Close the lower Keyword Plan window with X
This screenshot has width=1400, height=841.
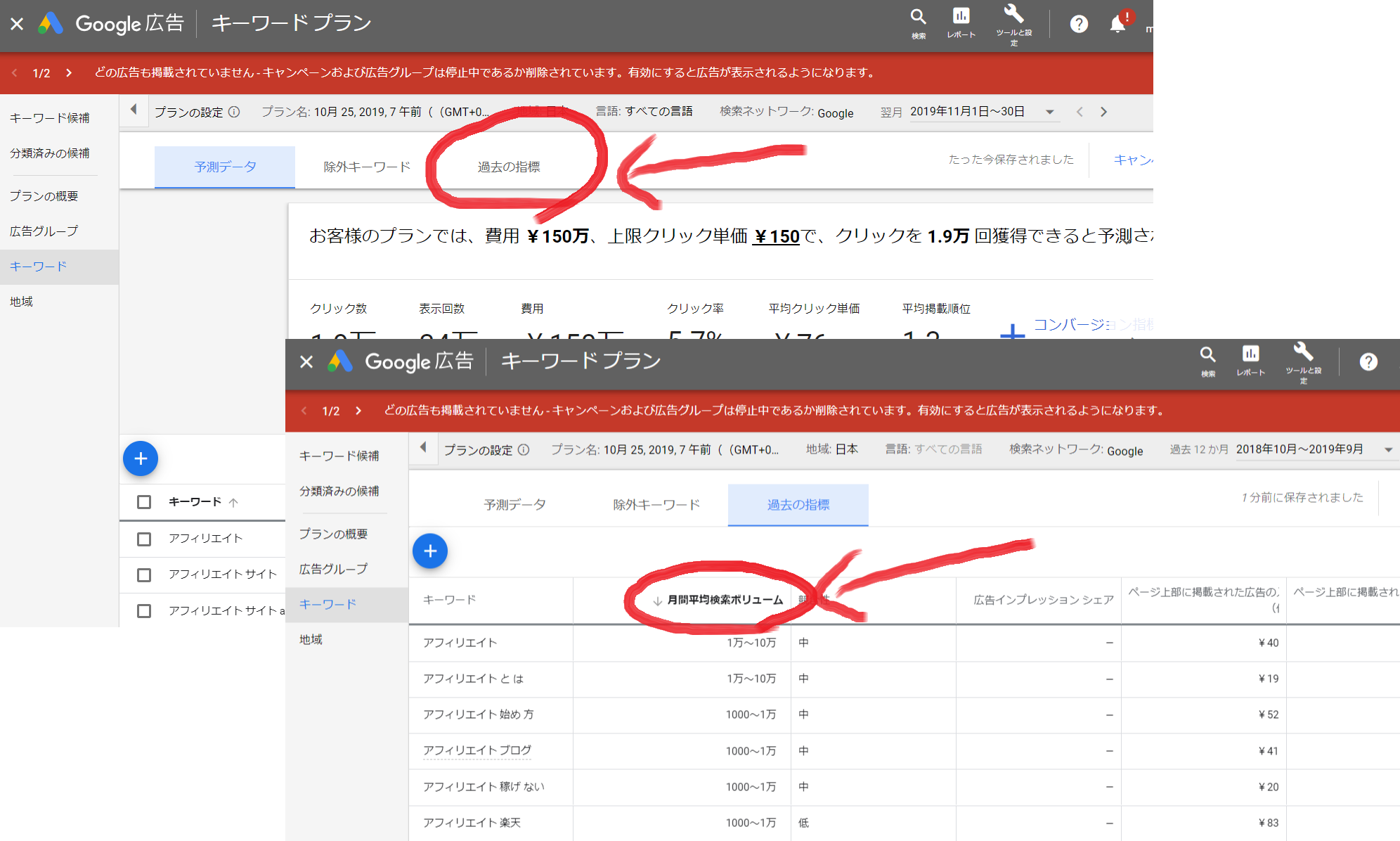pos(306,362)
